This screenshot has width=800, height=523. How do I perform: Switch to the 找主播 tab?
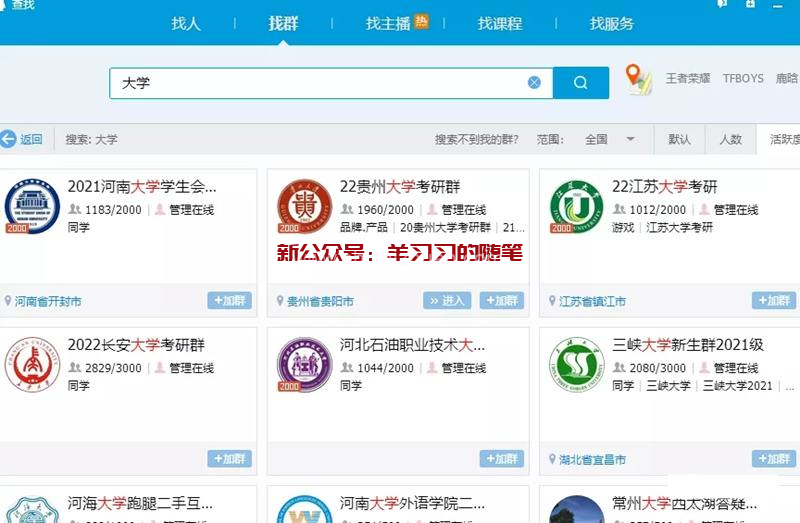(388, 24)
